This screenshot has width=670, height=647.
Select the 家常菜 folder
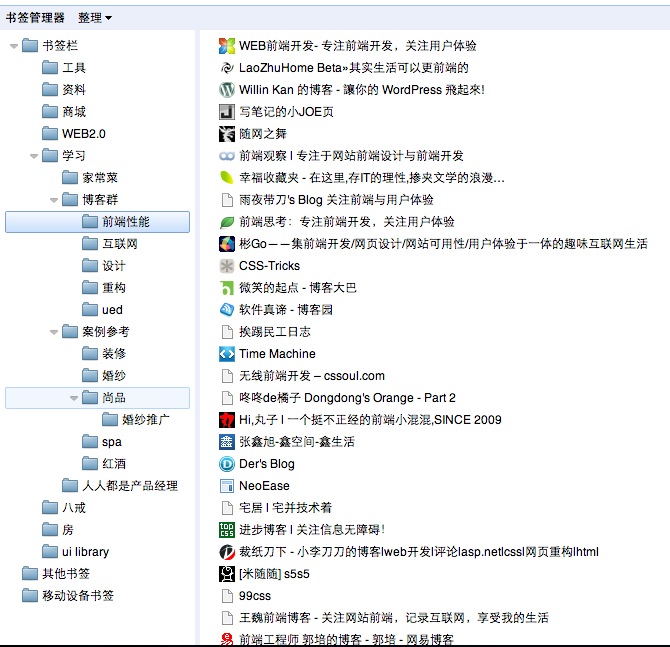[90, 178]
